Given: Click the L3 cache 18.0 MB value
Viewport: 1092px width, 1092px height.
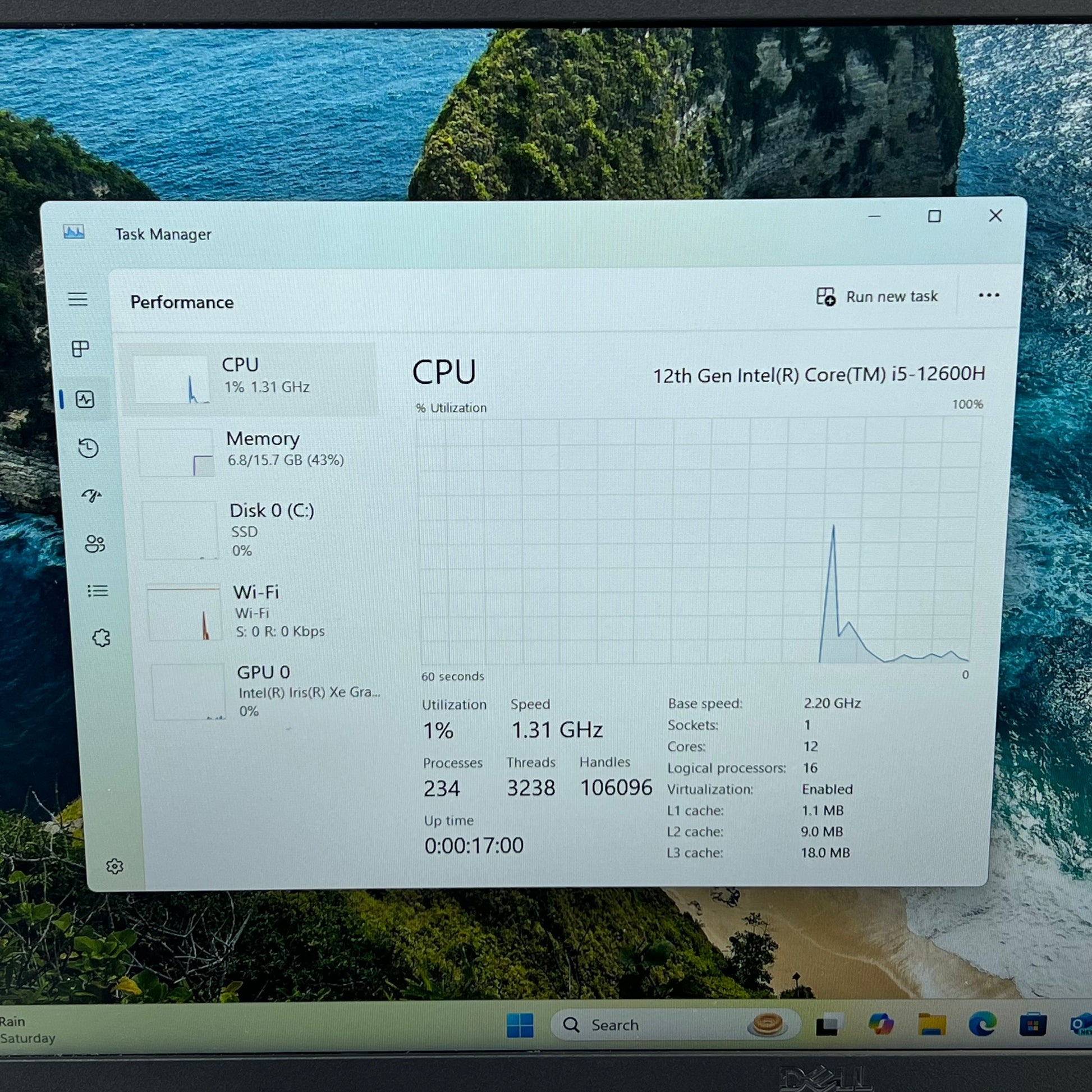Looking at the screenshot, I should point(825,852).
